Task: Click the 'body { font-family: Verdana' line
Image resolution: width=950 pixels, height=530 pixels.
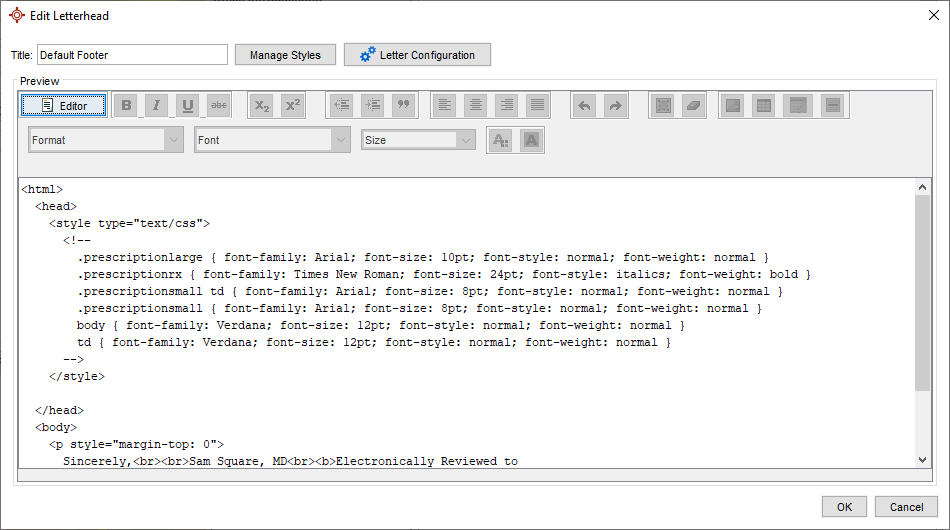Action: click(380, 325)
